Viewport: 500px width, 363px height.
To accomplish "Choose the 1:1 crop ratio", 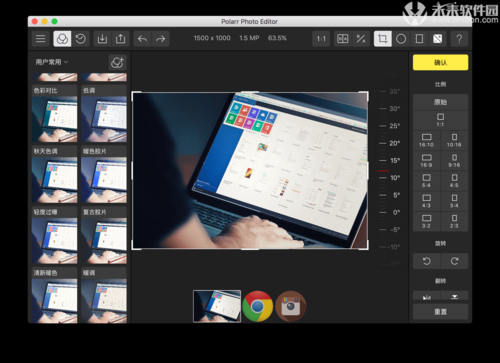I will coord(440,120).
